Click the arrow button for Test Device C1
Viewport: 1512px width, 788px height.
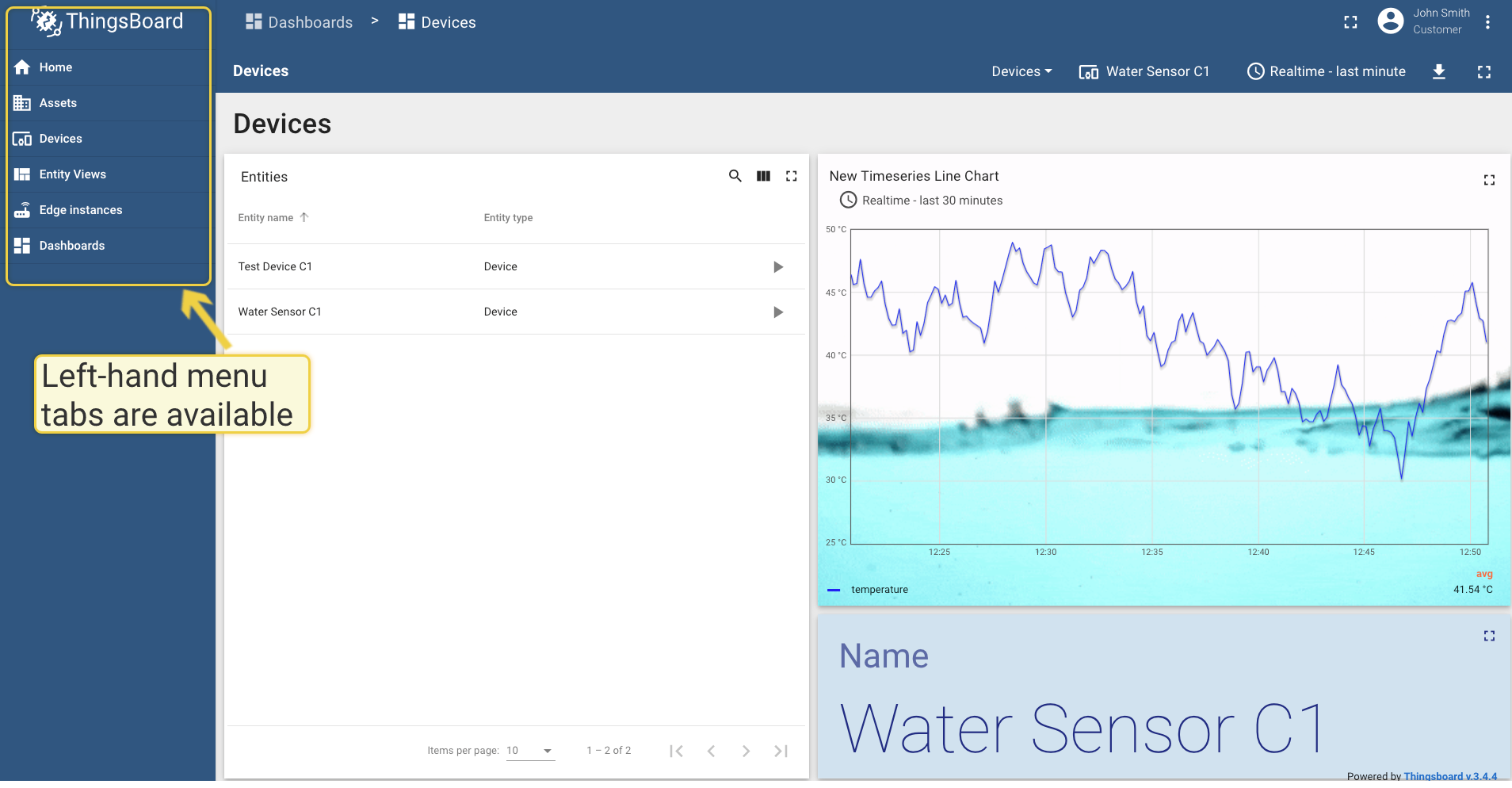tap(777, 267)
